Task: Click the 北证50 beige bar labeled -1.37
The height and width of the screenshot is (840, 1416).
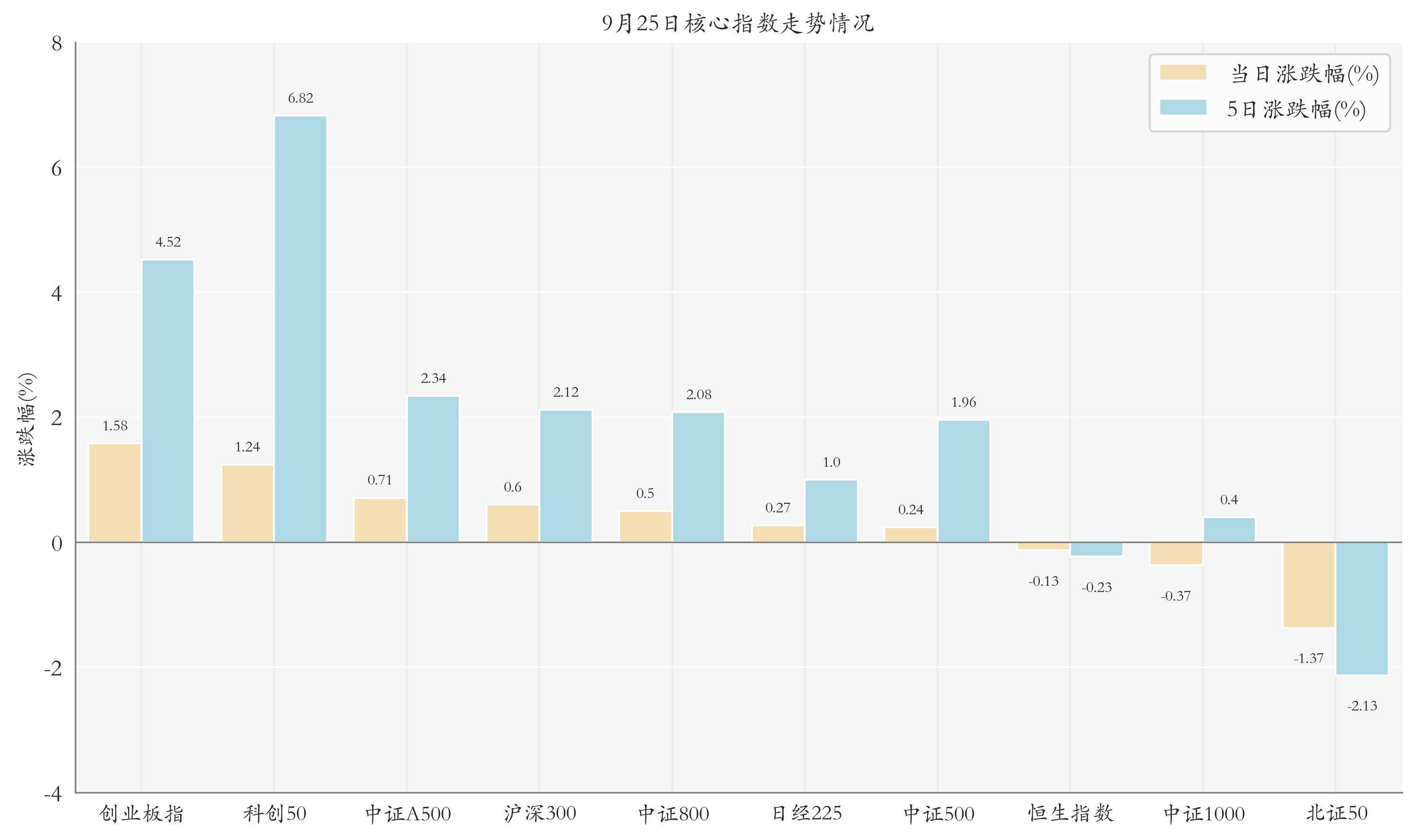Action: [1309, 585]
